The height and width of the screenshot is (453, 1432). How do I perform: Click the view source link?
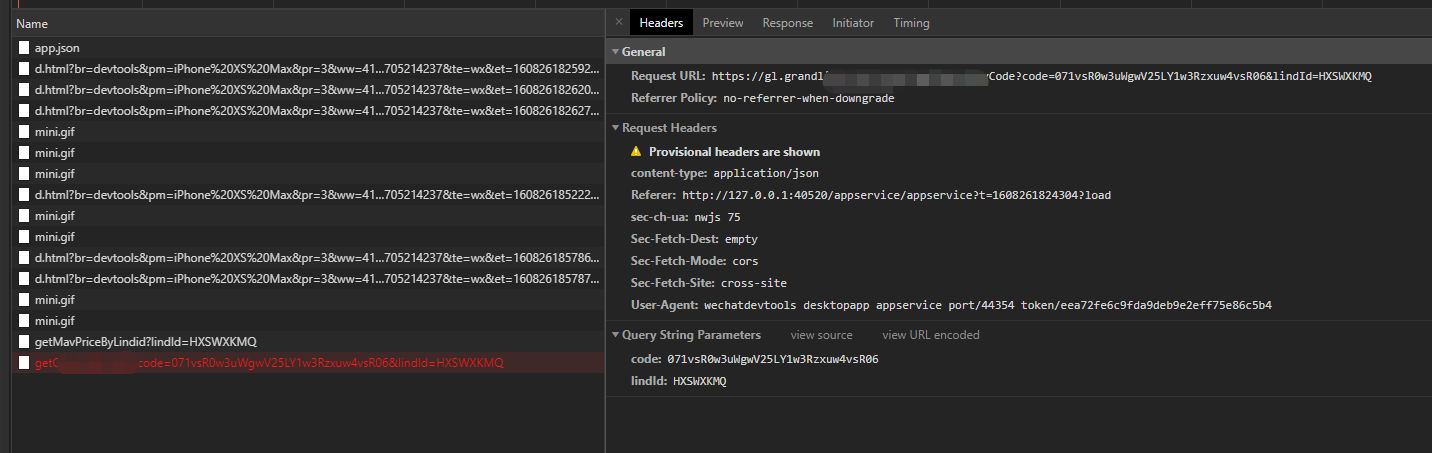point(821,335)
